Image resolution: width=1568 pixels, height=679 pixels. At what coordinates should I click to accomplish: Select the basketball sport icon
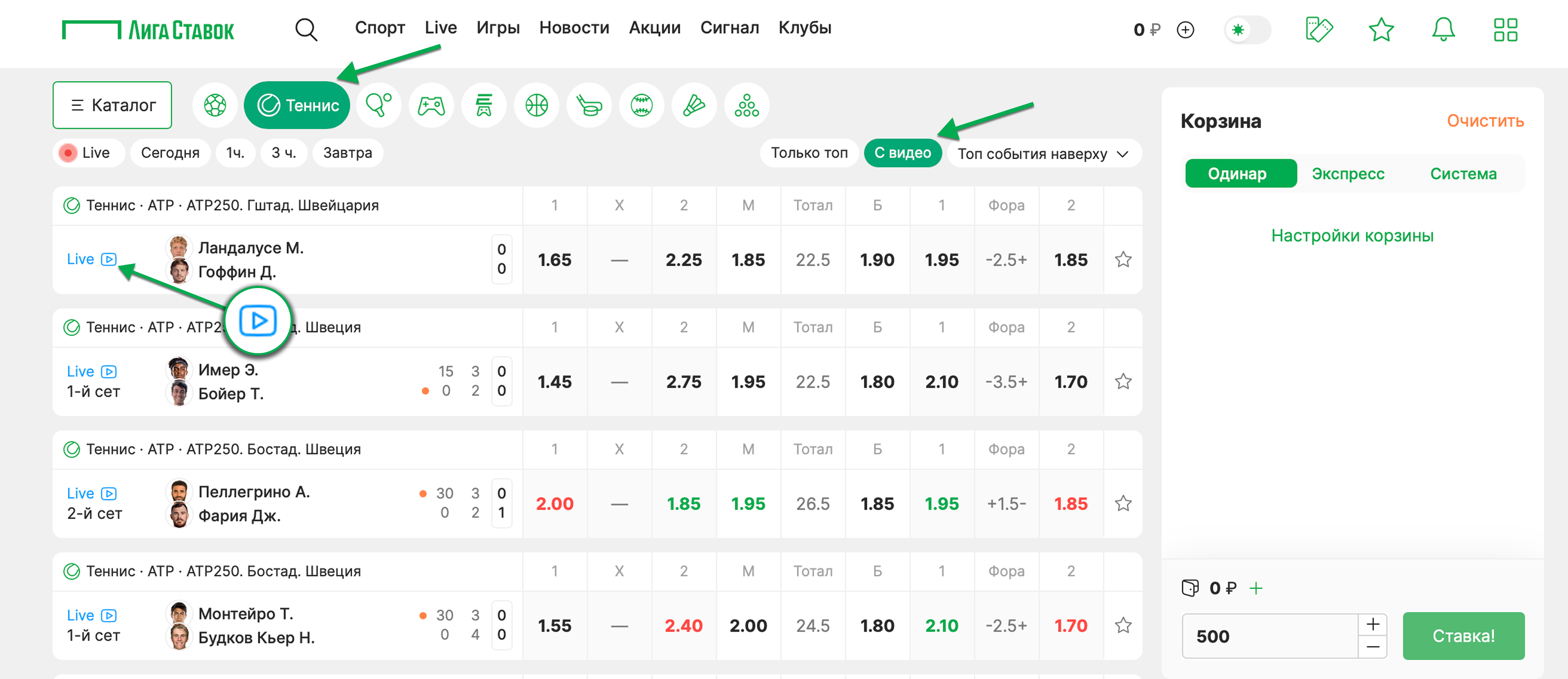click(x=536, y=105)
